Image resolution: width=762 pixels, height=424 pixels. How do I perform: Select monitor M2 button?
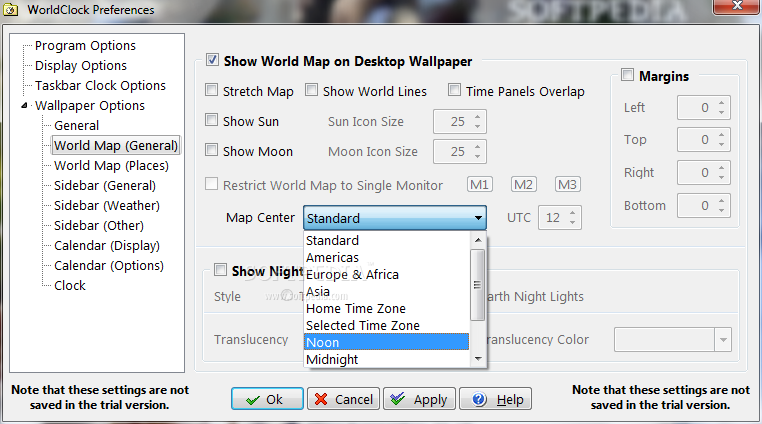pos(523,185)
